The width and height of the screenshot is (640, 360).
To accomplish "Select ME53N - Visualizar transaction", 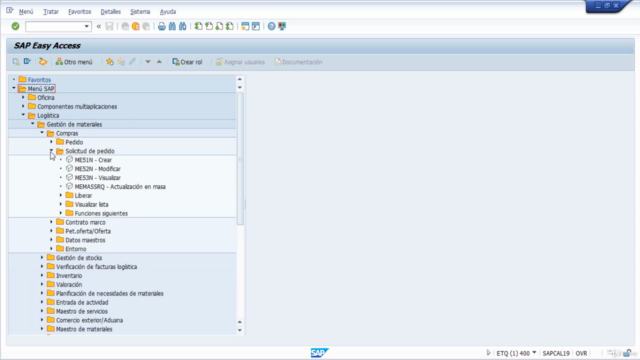I will tap(98, 178).
